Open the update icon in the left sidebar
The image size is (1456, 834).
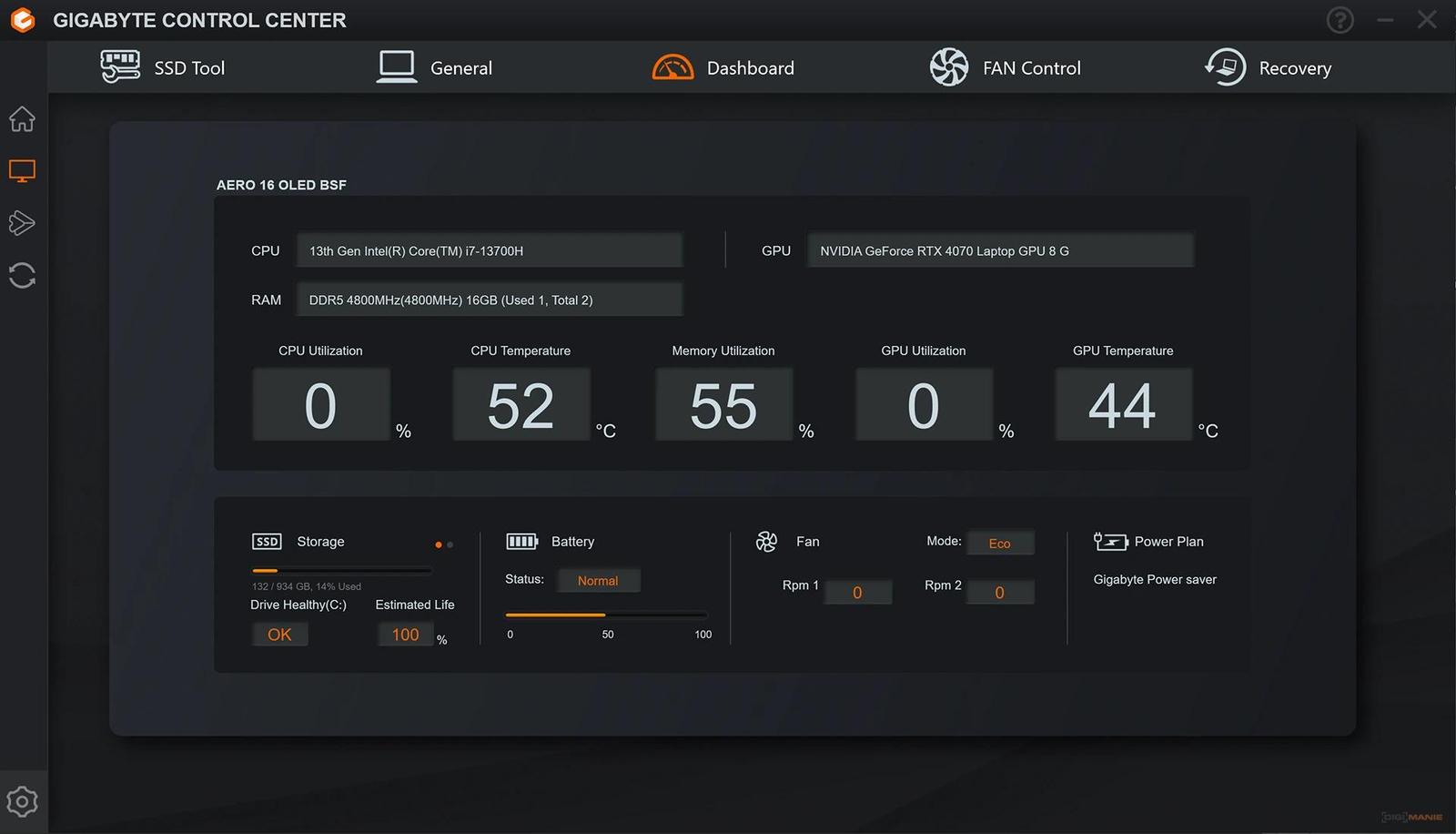pos(22,276)
